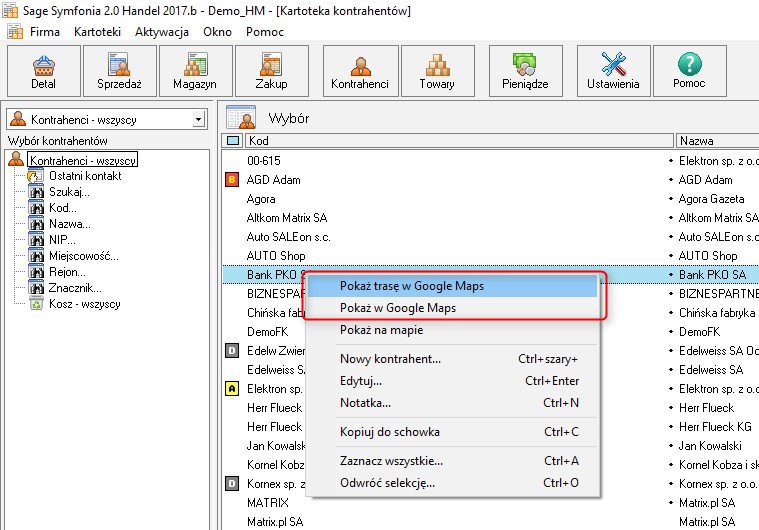Select Miejscowość... in the tree

pos(84,256)
